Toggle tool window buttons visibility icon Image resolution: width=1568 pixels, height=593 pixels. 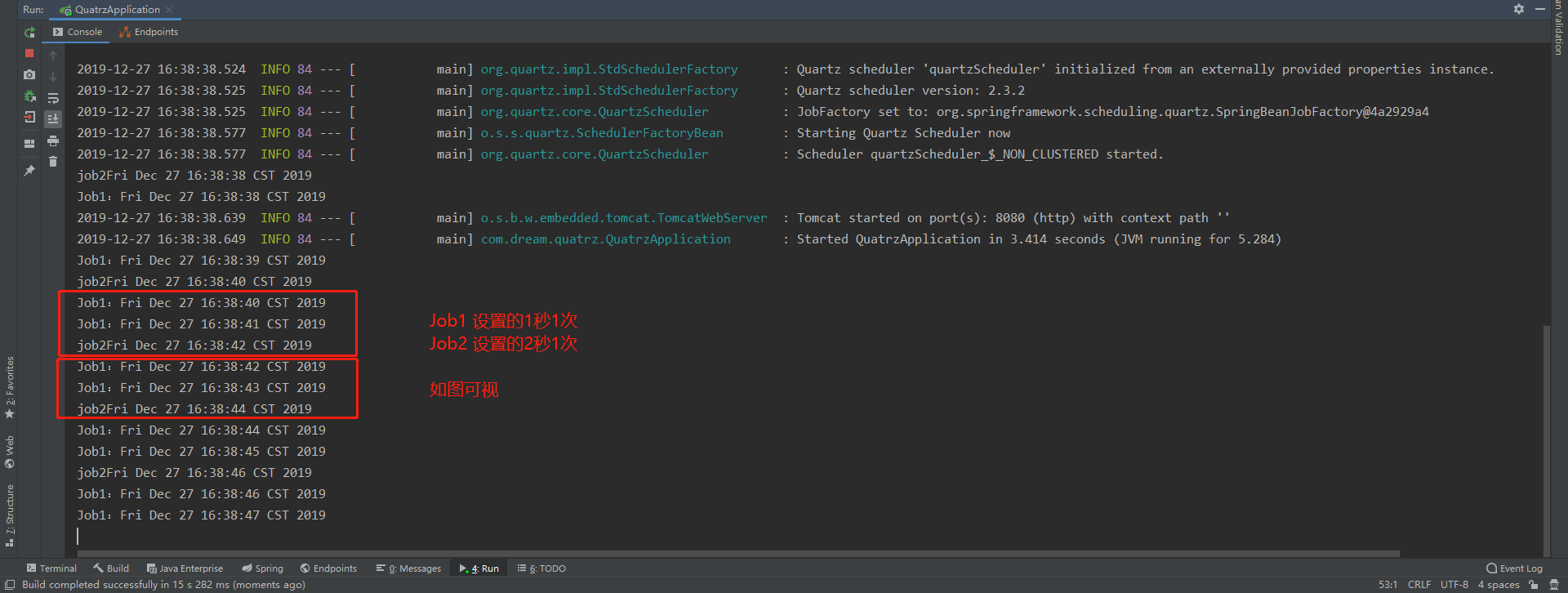click(x=10, y=585)
